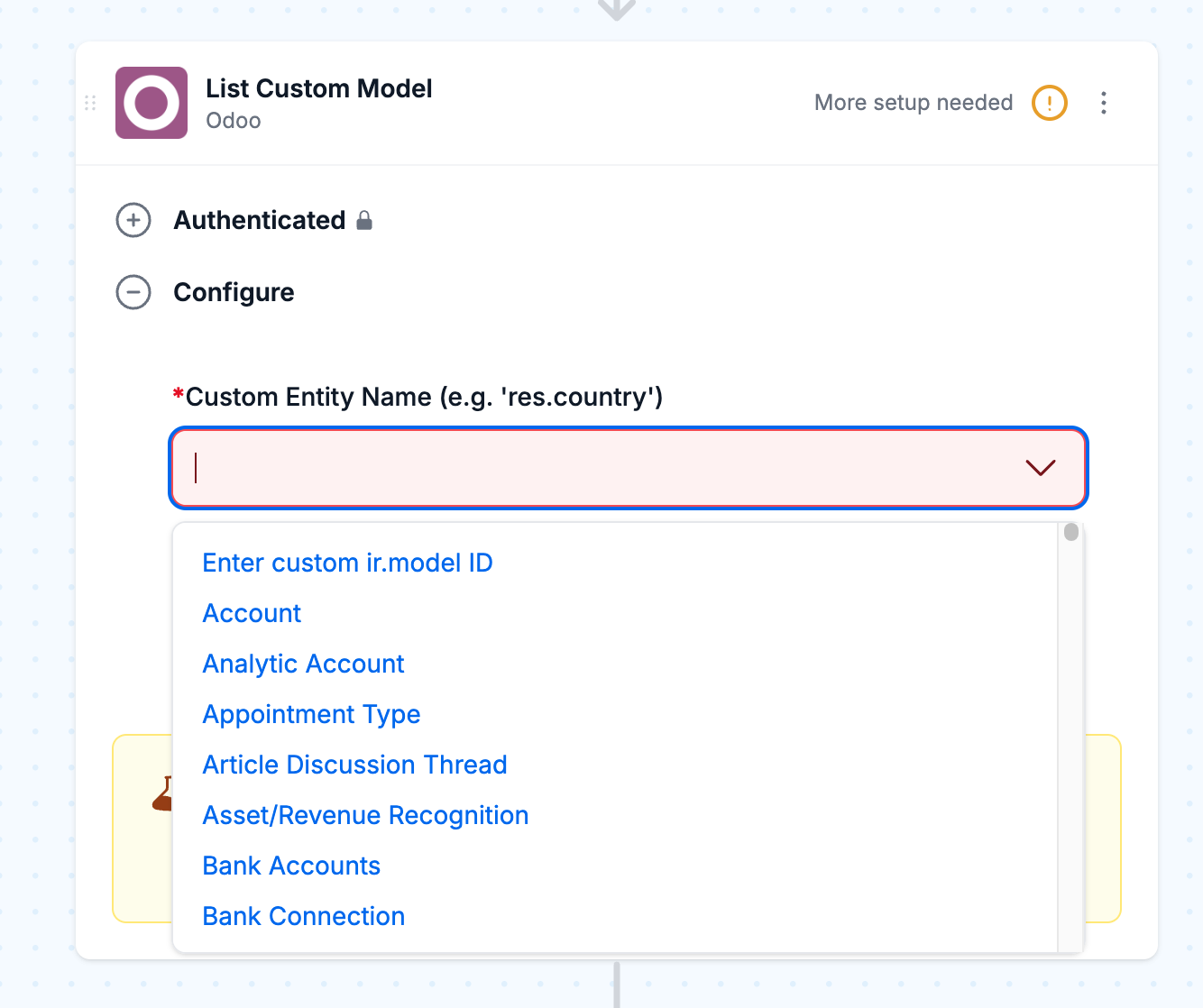Click the Odoo app logo icon
This screenshot has width=1203, height=1008.
tap(152, 103)
